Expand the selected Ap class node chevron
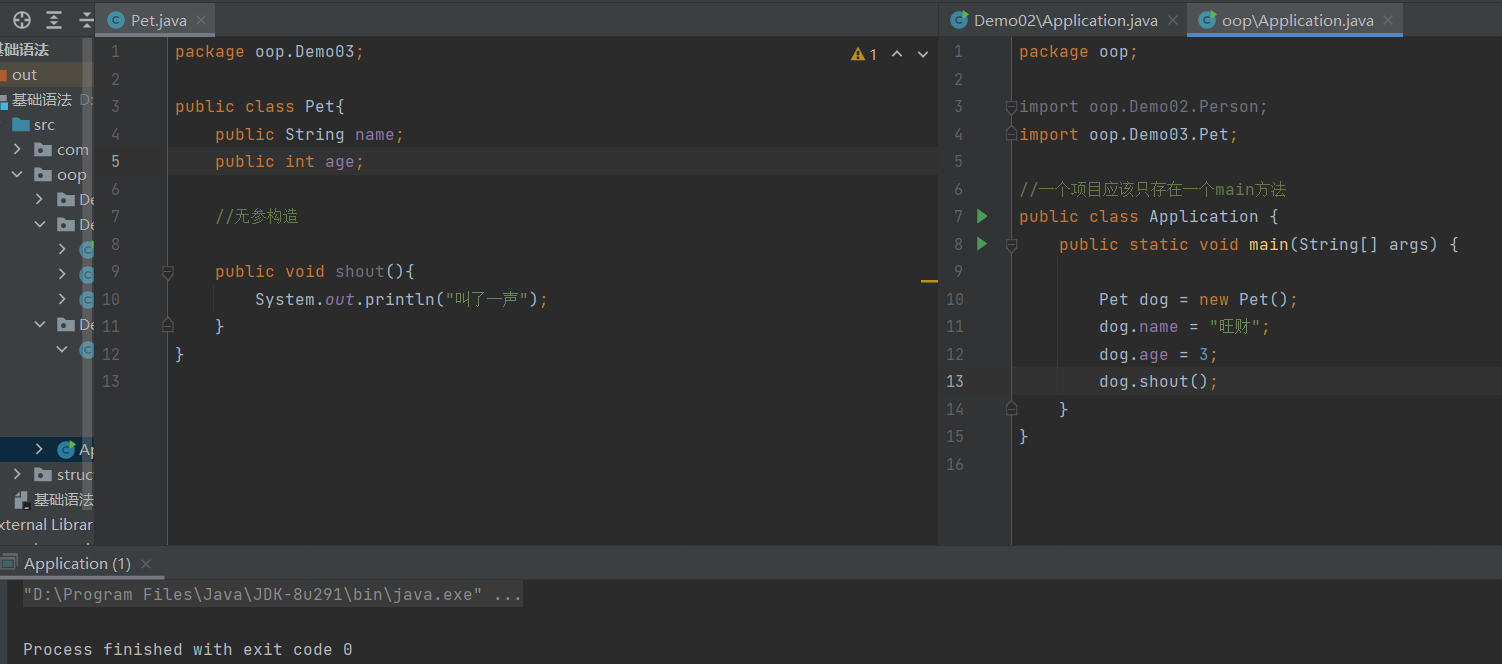The image size is (1502, 664). coord(39,450)
